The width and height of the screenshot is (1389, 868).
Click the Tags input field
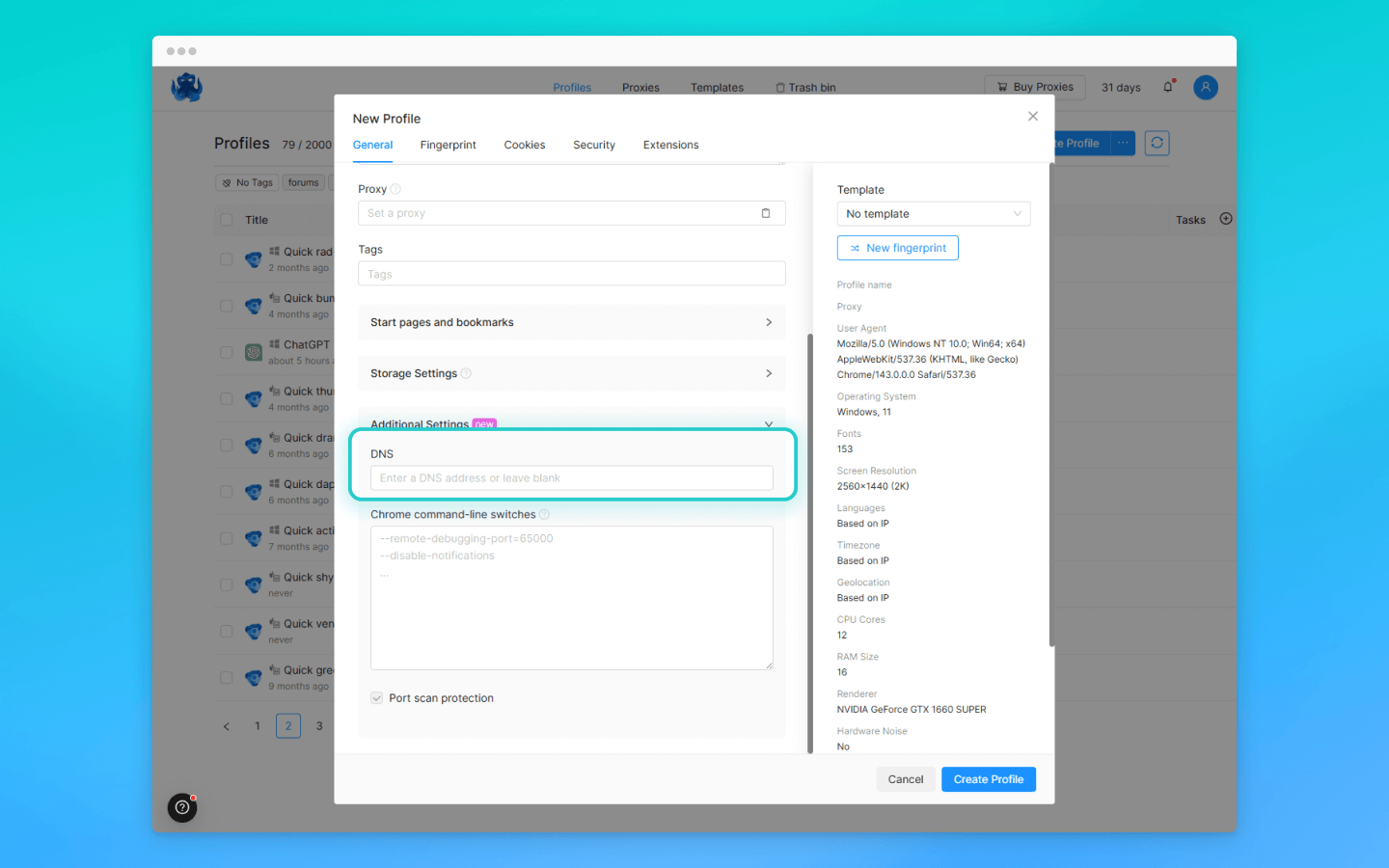click(572, 274)
